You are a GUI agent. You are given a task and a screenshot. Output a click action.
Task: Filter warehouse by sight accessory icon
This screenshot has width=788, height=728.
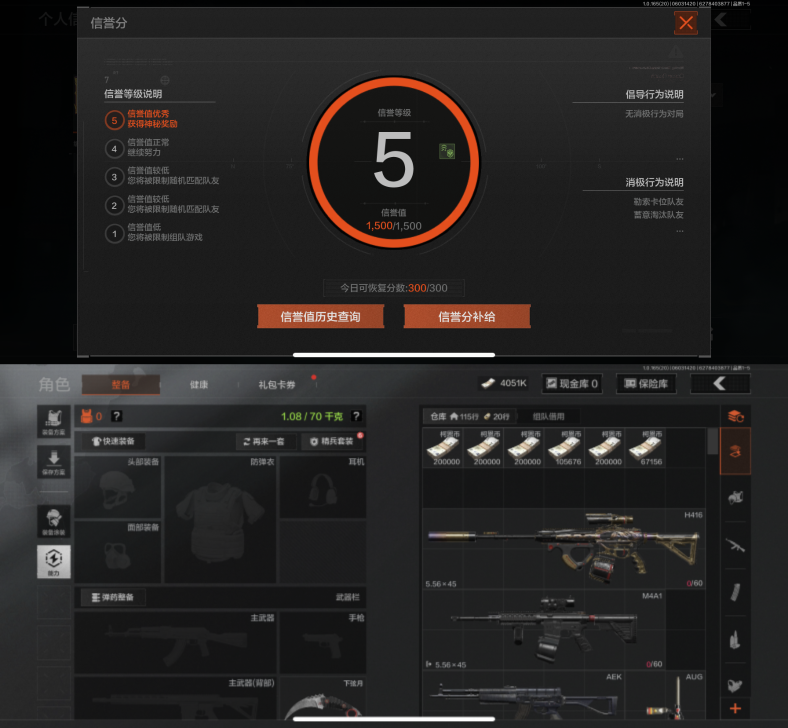click(x=735, y=684)
